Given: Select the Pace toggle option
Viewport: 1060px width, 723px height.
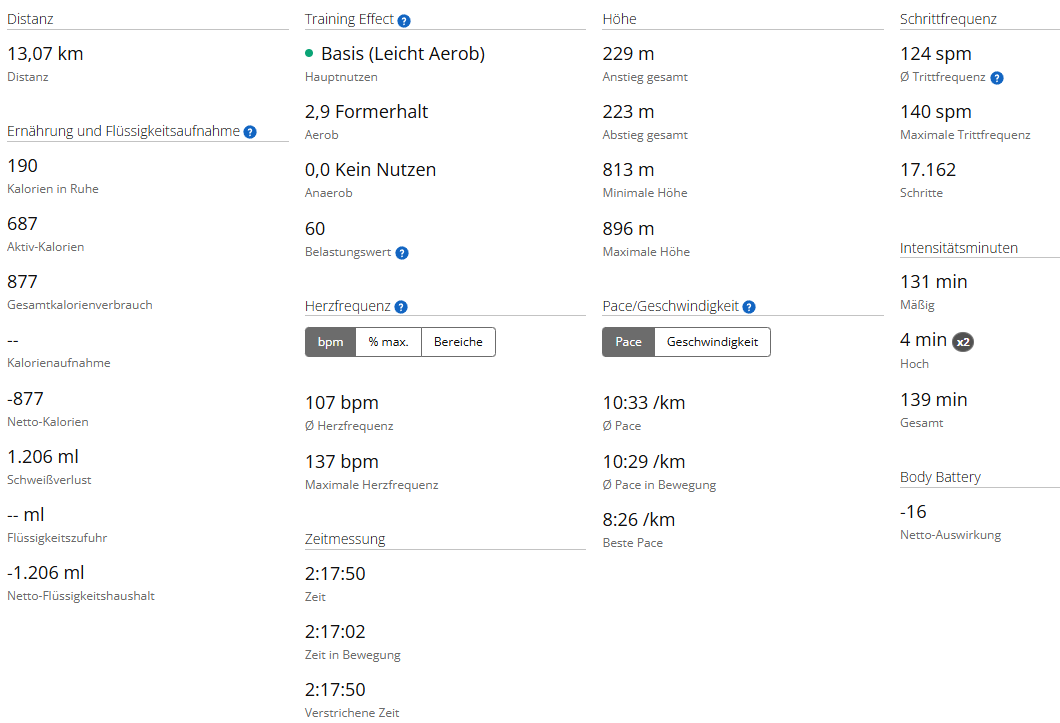Looking at the screenshot, I should point(629,342).
